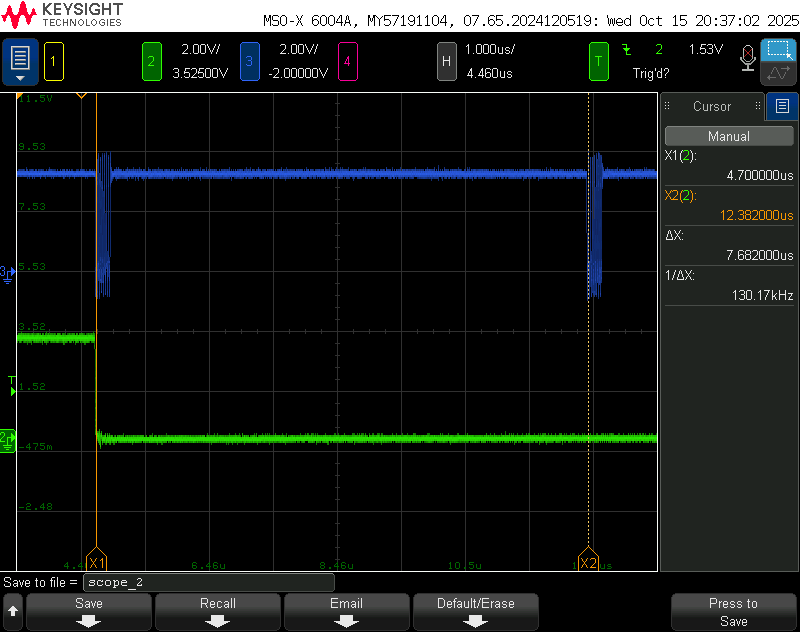Click the muted microphone voice icon
800x632 pixels.
click(x=747, y=58)
